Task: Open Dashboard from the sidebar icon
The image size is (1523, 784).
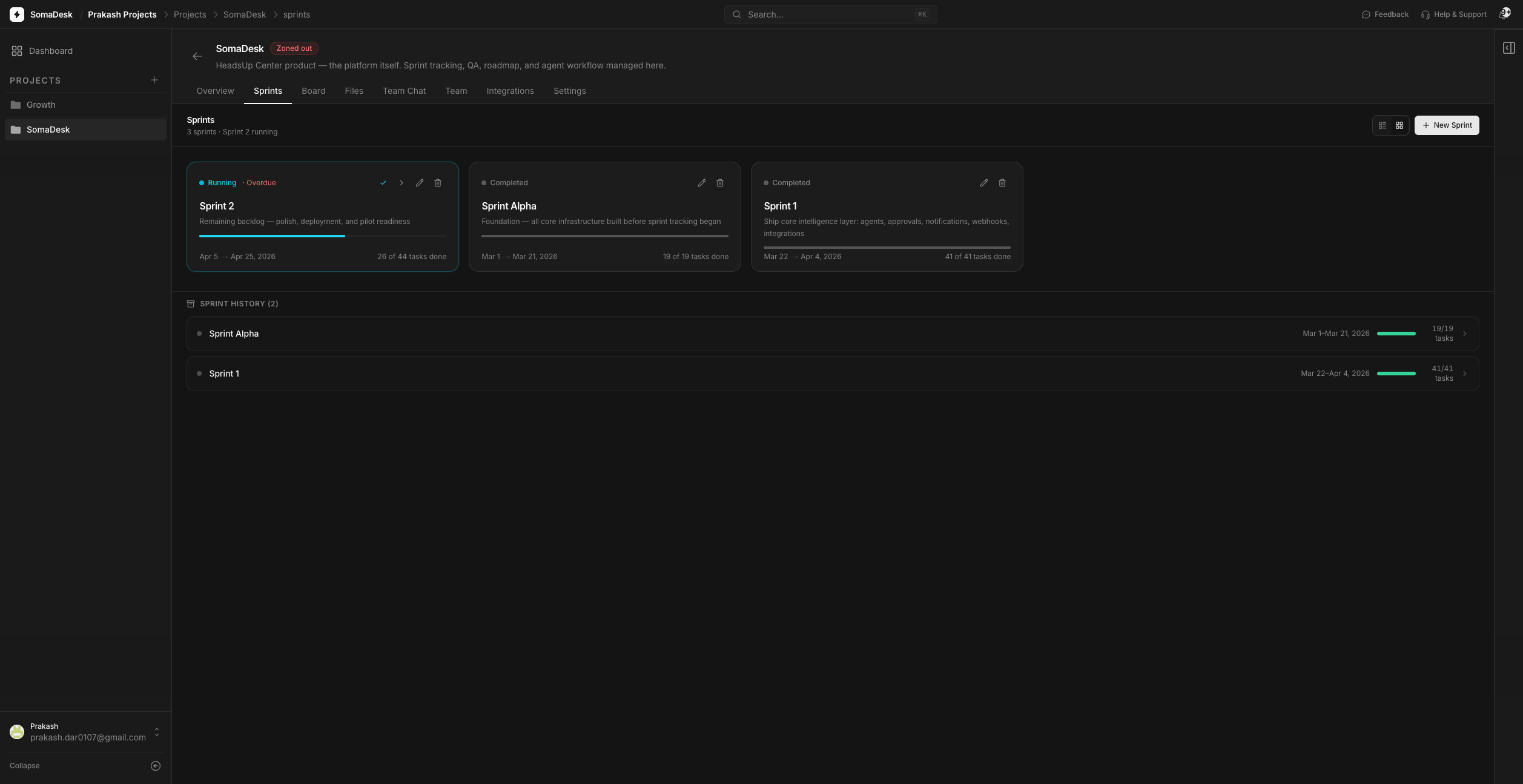Action: 17,51
